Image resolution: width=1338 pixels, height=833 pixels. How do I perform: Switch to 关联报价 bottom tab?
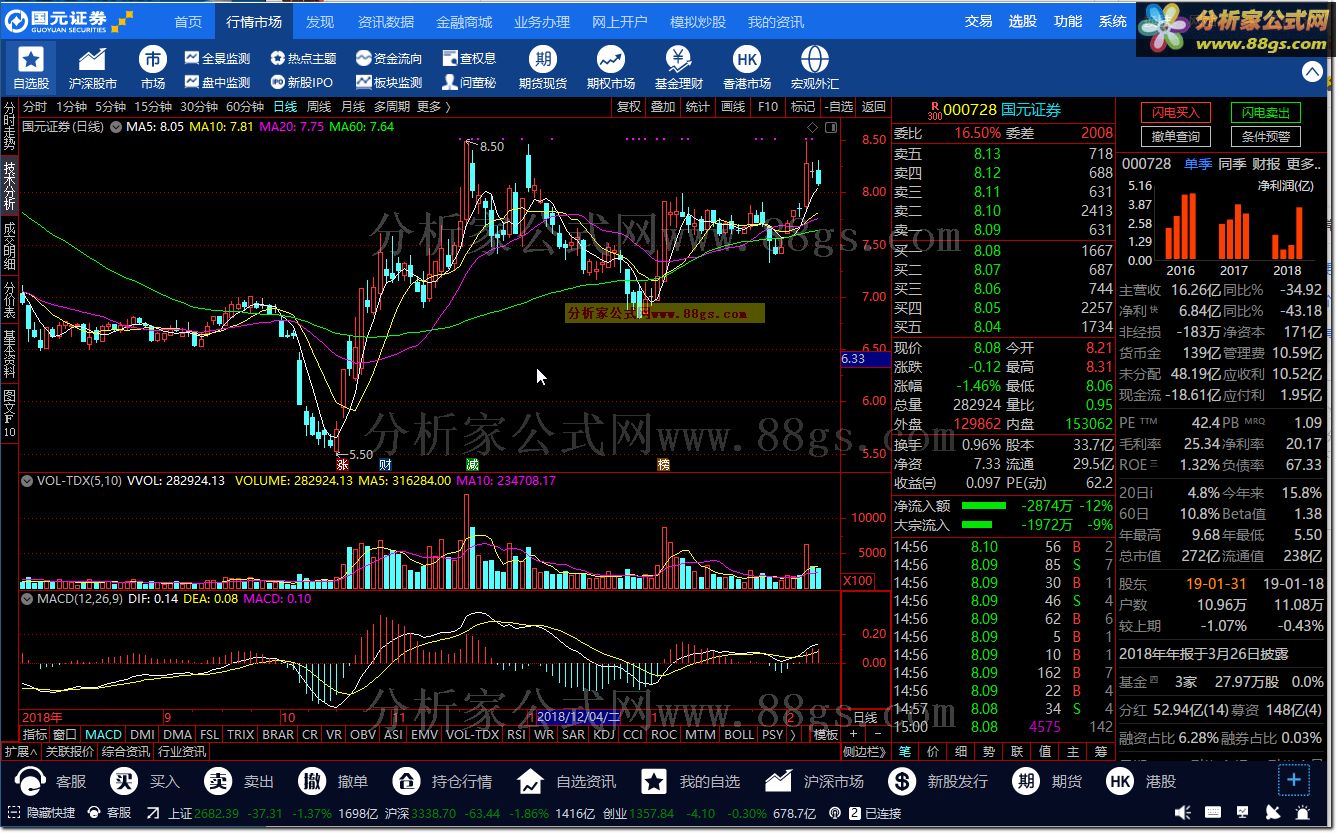[70, 751]
